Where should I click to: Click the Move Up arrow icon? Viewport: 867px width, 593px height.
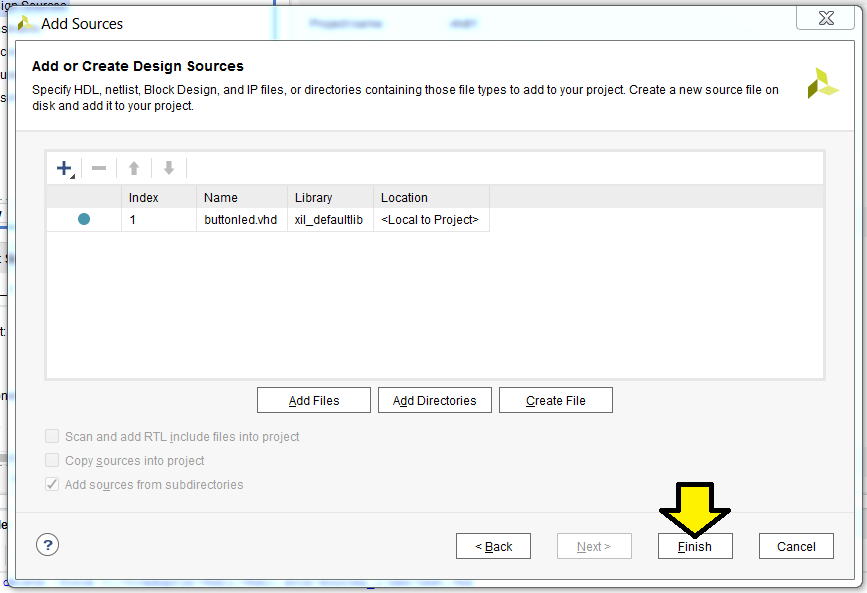(x=134, y=168)
